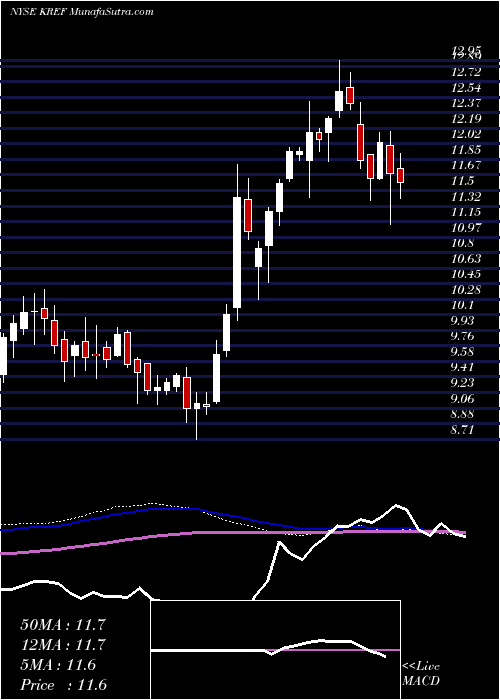Select the 5MA : 11.6 readout
This screenshot has width=500, height=700.
(58, 665)
